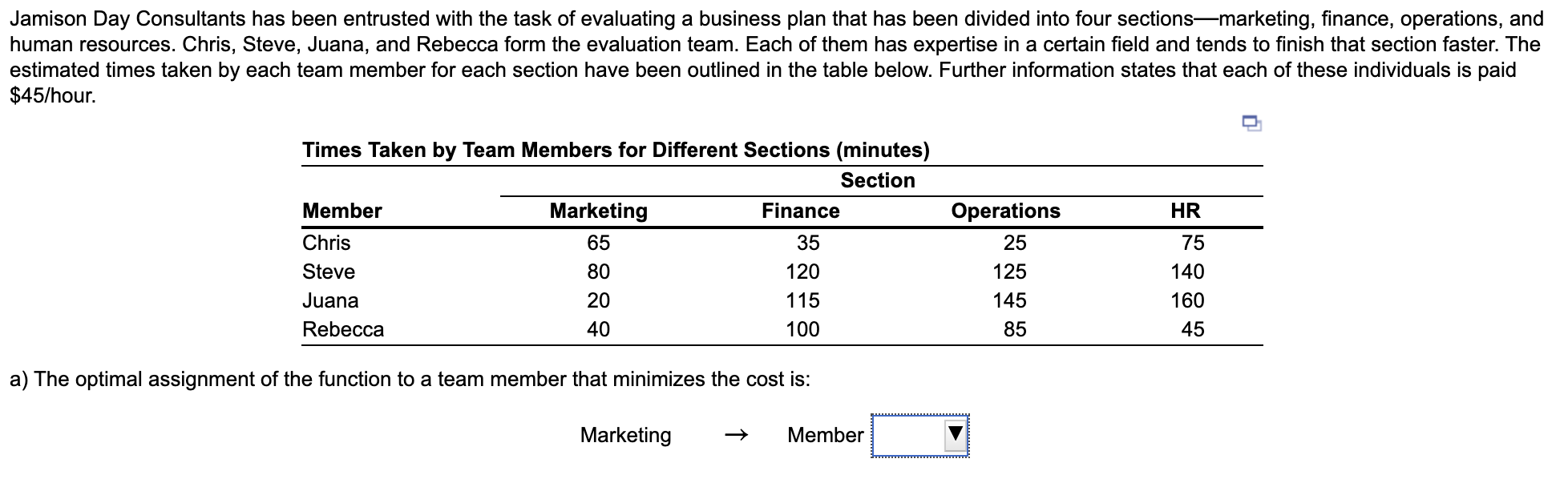Select the Operations column header
1568x479 pixels.
[1004, 211]
